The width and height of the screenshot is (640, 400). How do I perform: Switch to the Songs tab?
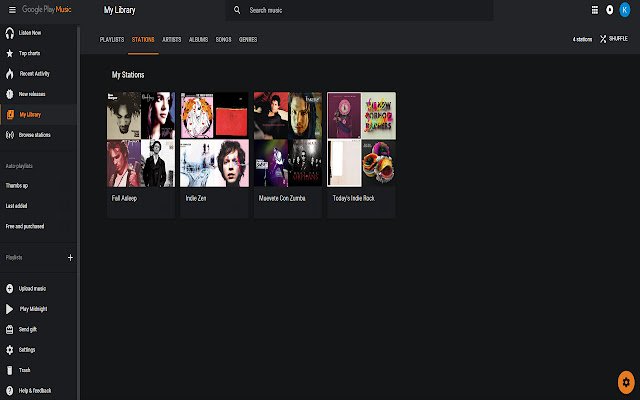tap(223, 40)
